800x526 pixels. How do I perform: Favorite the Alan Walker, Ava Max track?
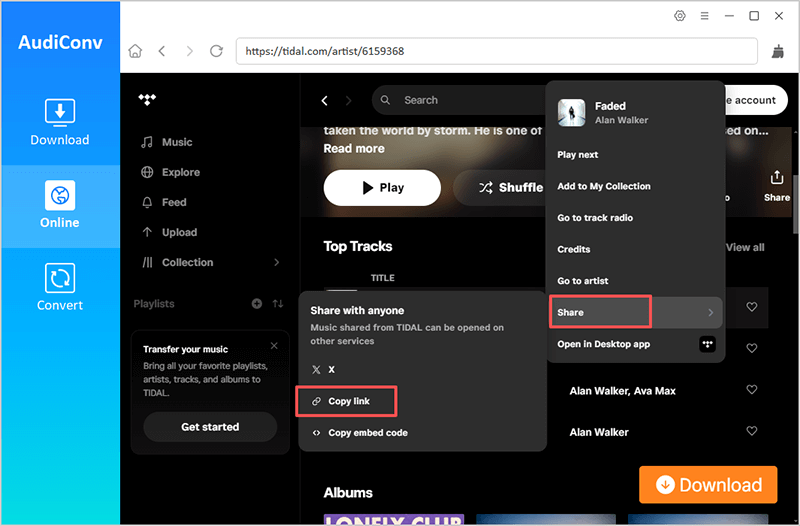(x=752, y=389)
